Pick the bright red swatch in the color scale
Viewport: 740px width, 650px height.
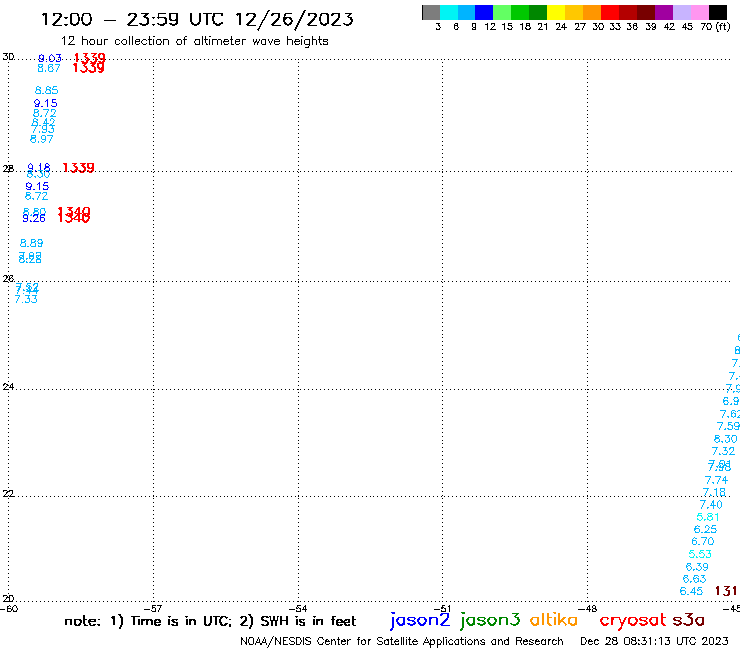point(610,12)
